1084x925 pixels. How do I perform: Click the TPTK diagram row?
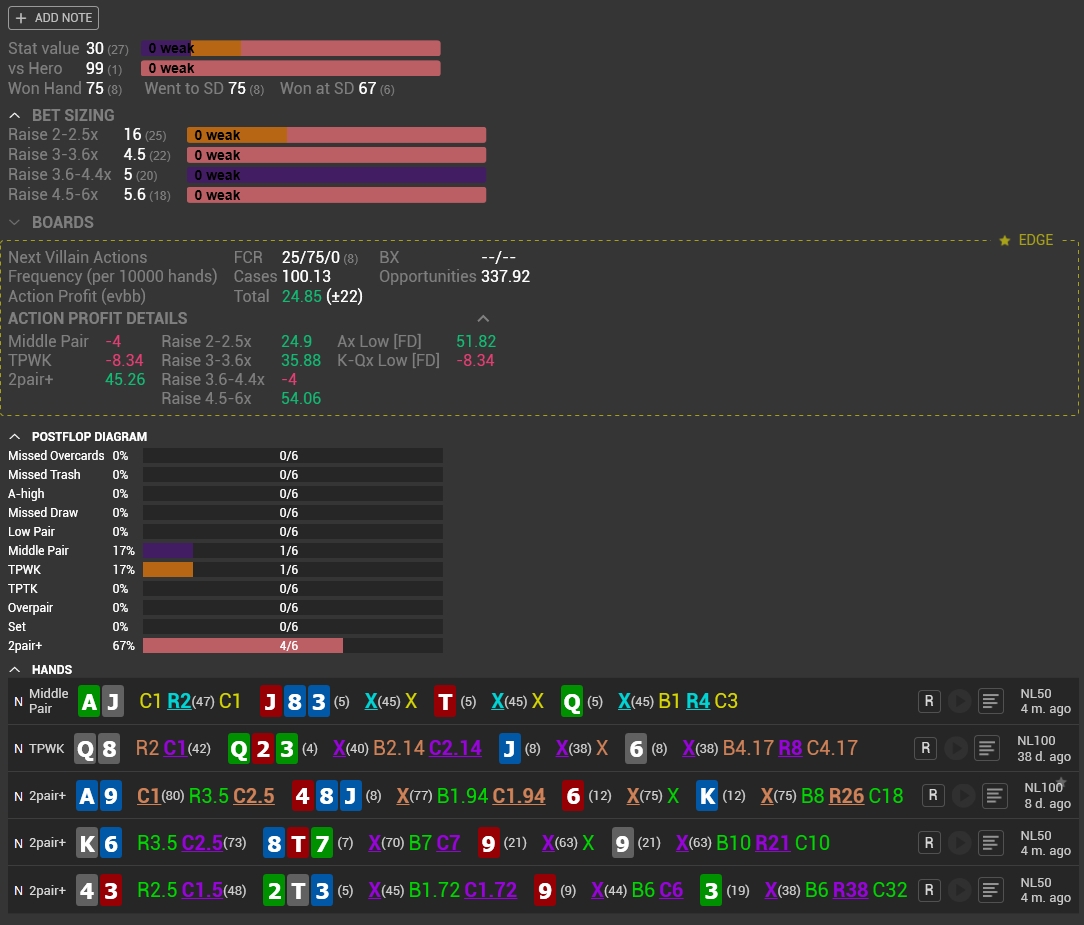(x=225, y=589)
